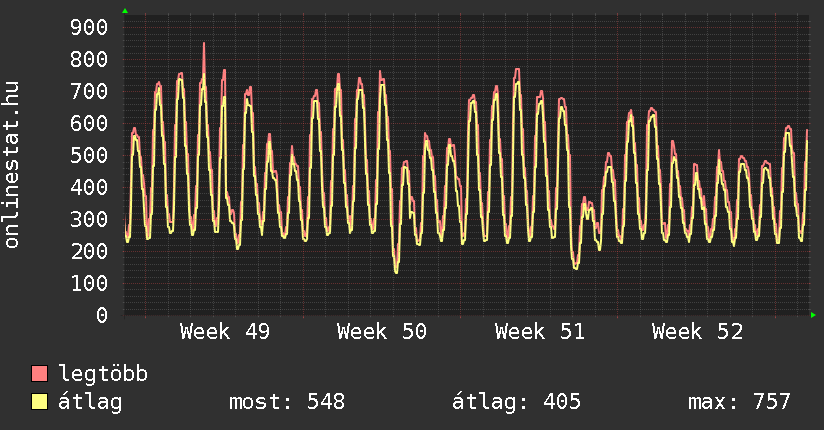
Task: Select the Week 52 axis label
Action: pyautogui.click(x=697, y=332)
